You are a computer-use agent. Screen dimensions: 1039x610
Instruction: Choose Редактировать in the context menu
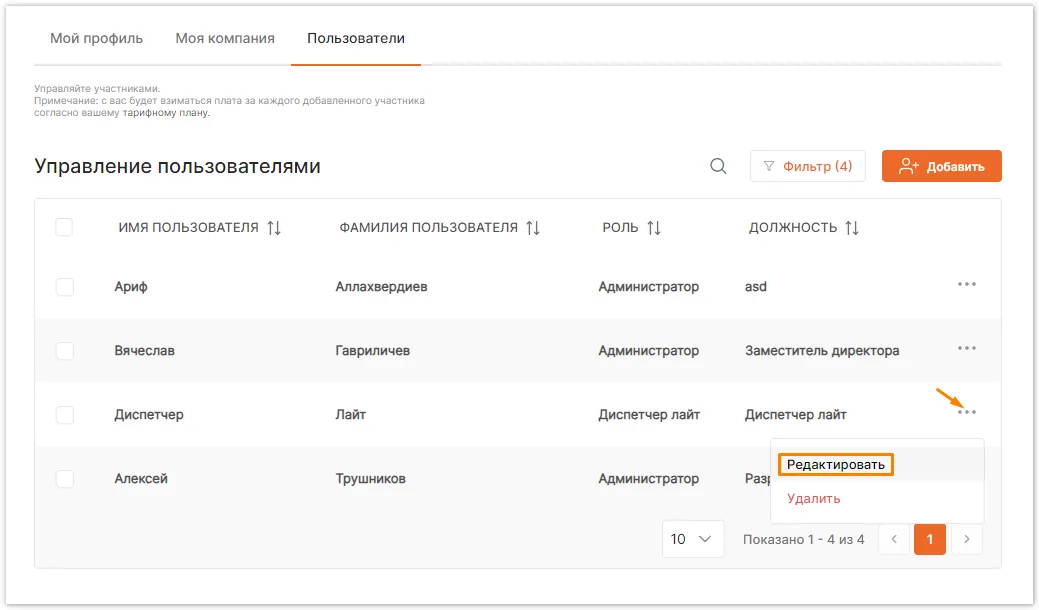pyautogui.click(x=836, y=464)
